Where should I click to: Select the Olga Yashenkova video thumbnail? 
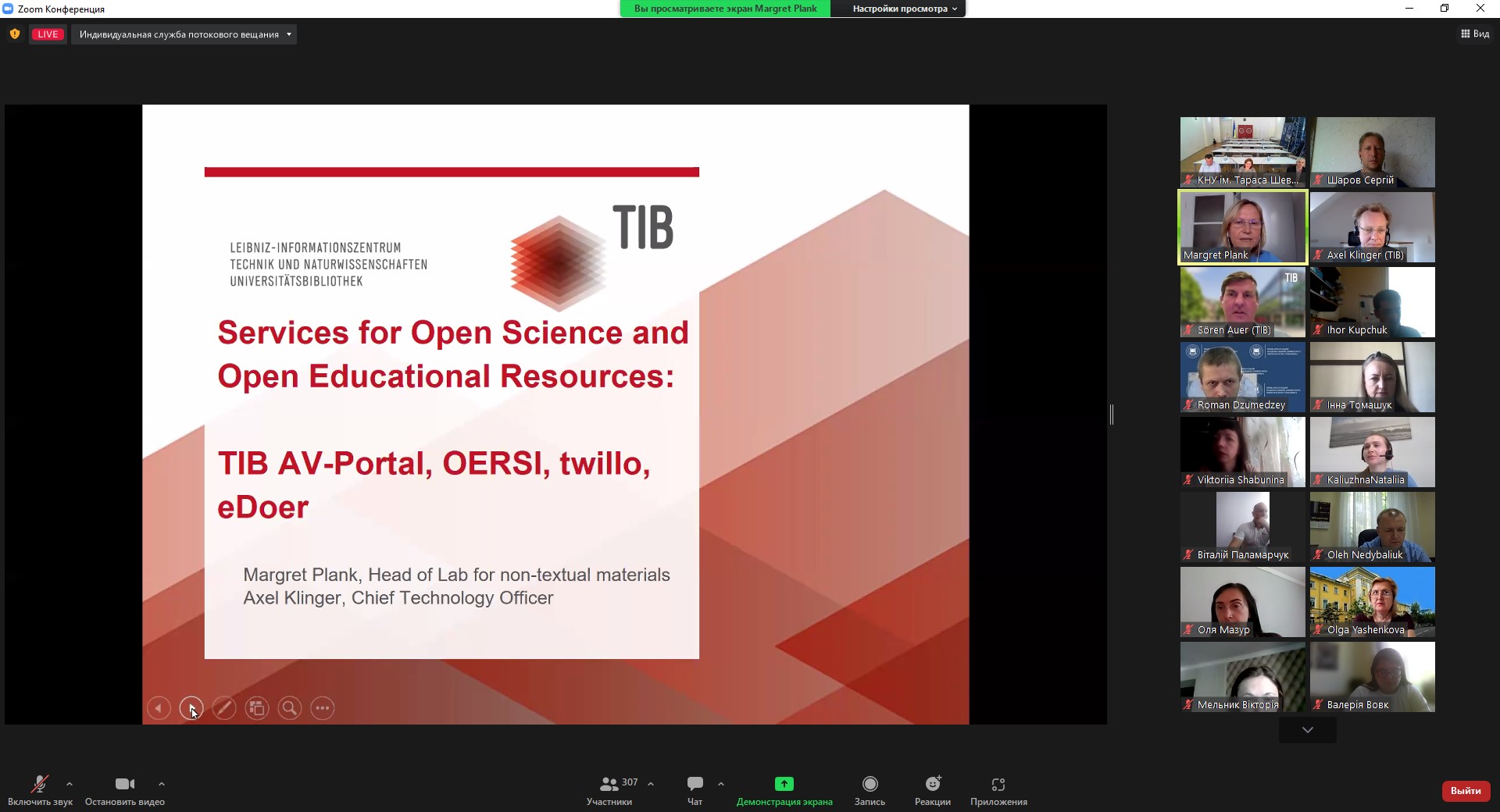[x=1373, y=602]
